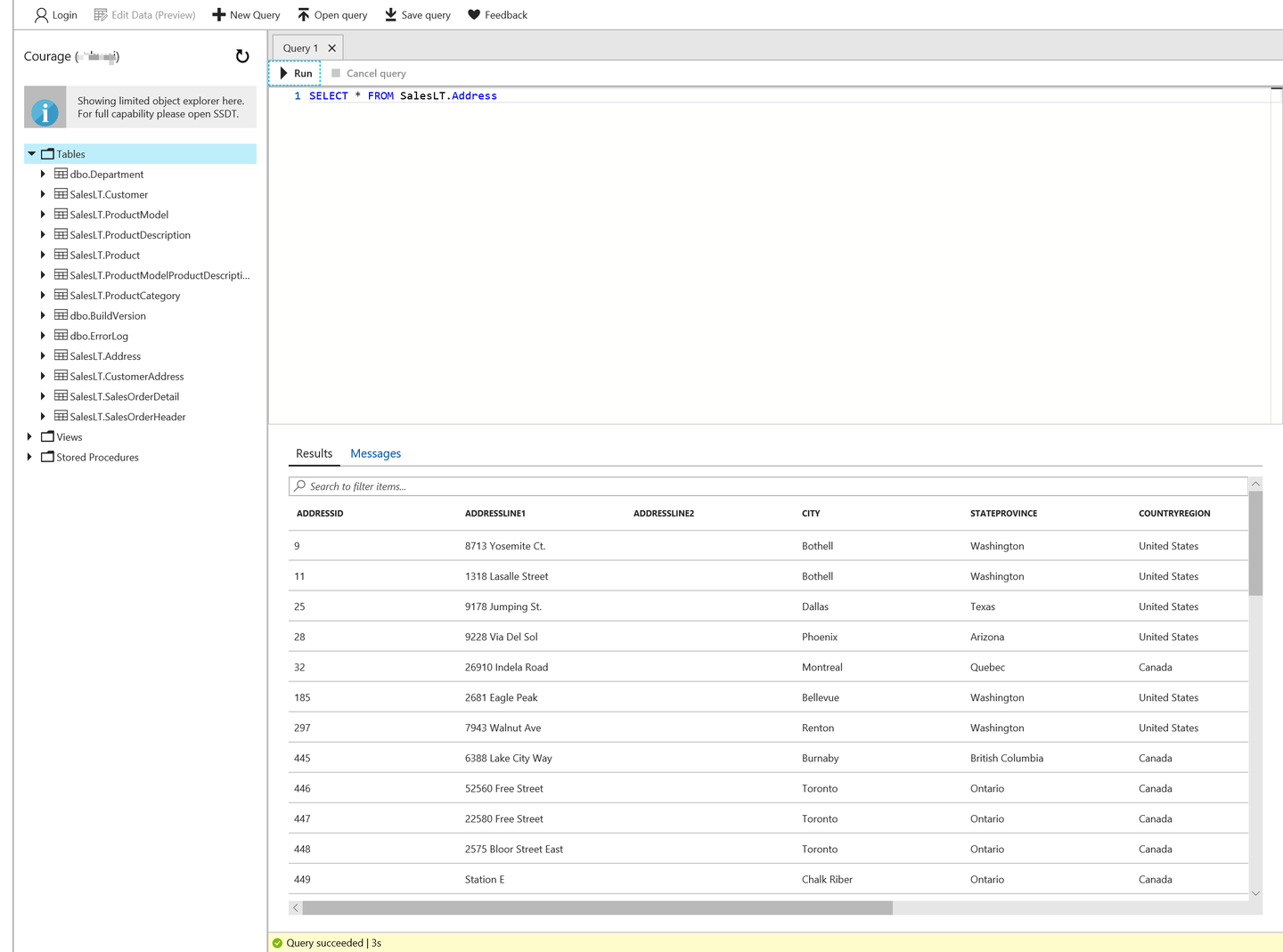Expand the dbo.ErrorLog table node
The width and height of the screenshot is (1283, 952).
(x=43, y=336)
